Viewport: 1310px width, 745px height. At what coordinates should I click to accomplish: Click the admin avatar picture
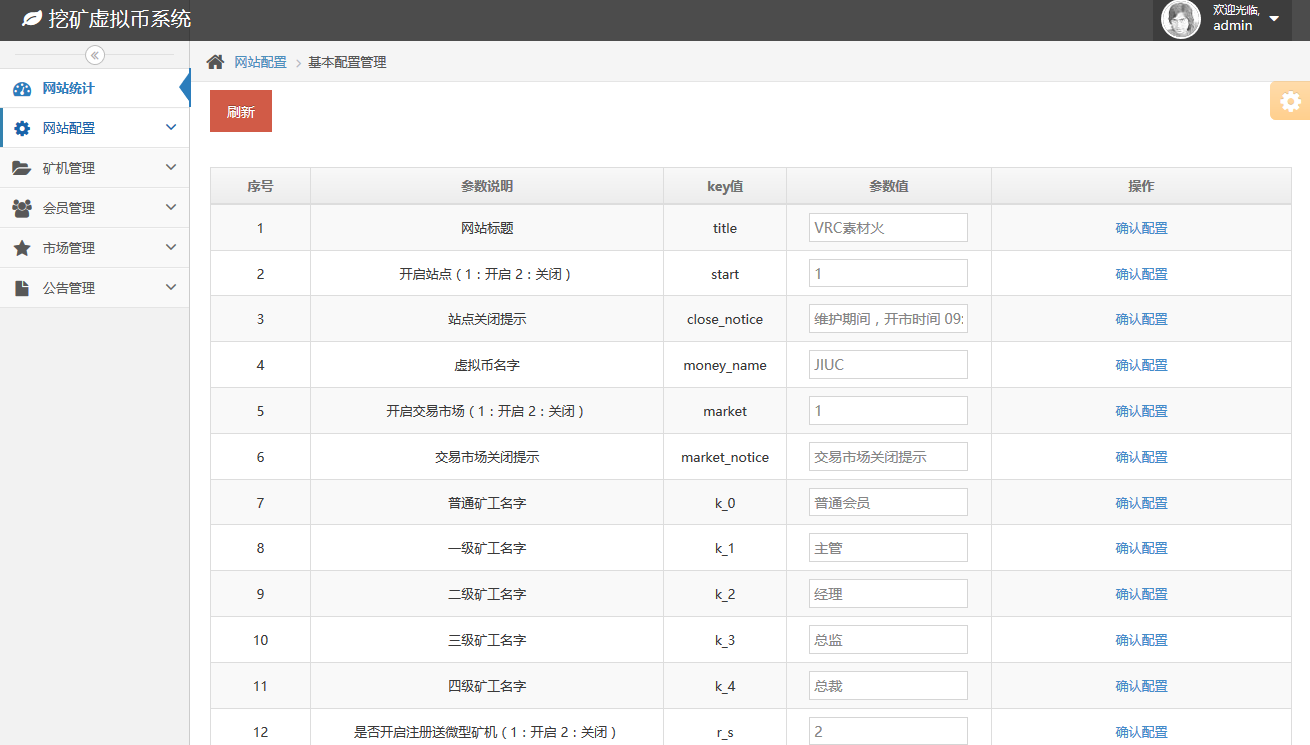click(x=1180, y=20)
